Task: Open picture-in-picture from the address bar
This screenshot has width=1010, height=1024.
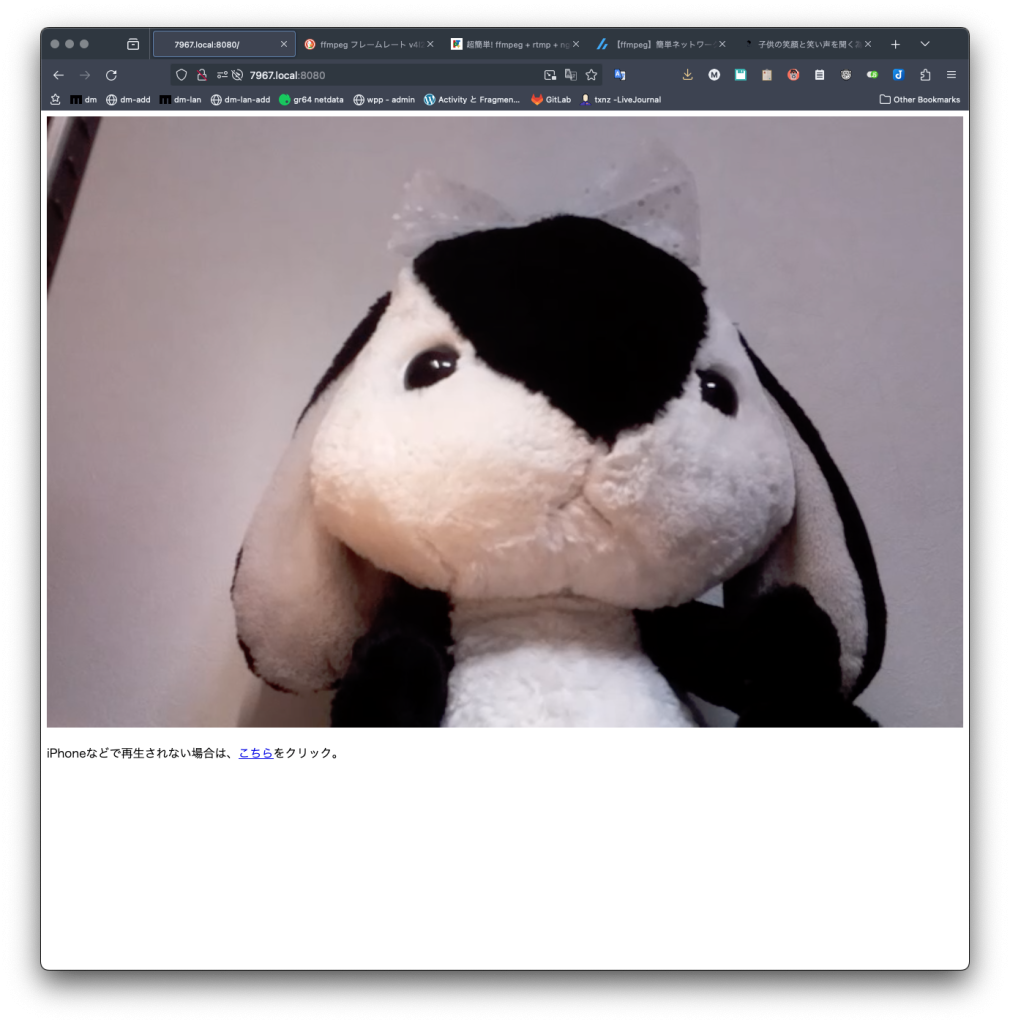Action: click(x=549, y=75)
